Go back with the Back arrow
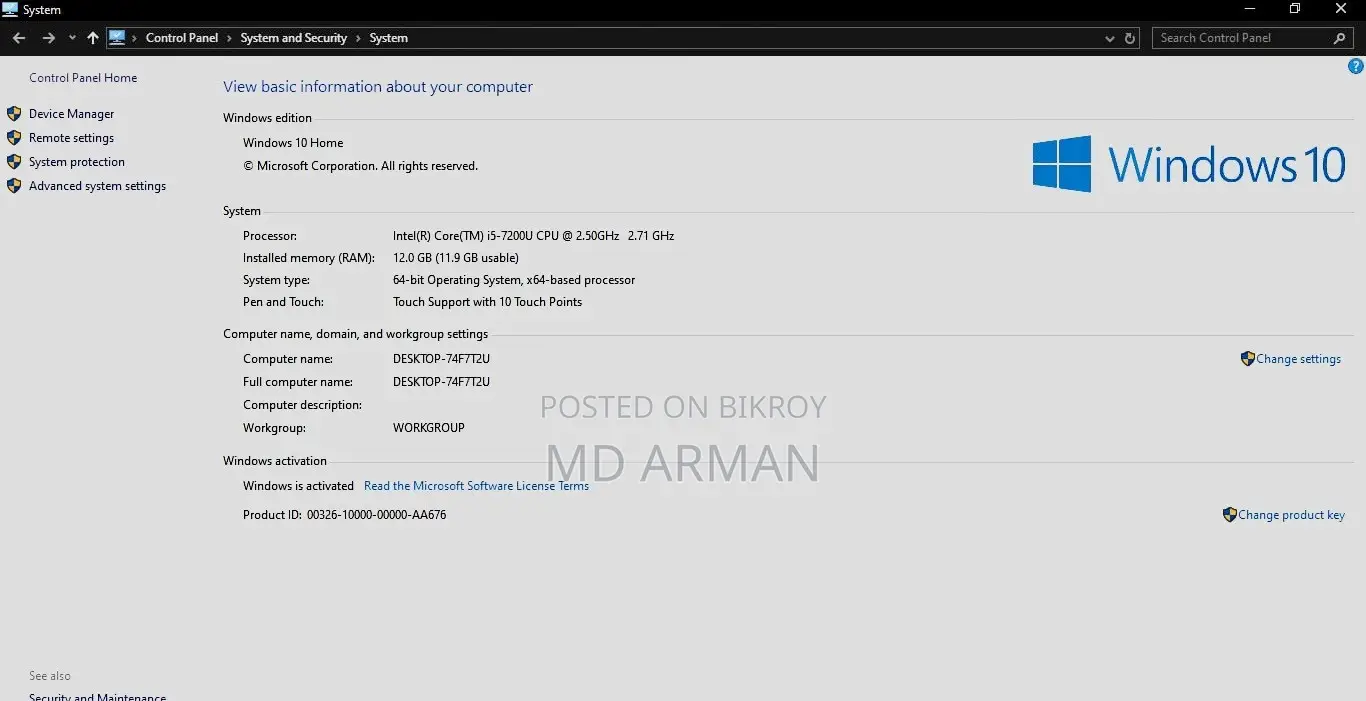1366x701 pixels. pos(19,38)
